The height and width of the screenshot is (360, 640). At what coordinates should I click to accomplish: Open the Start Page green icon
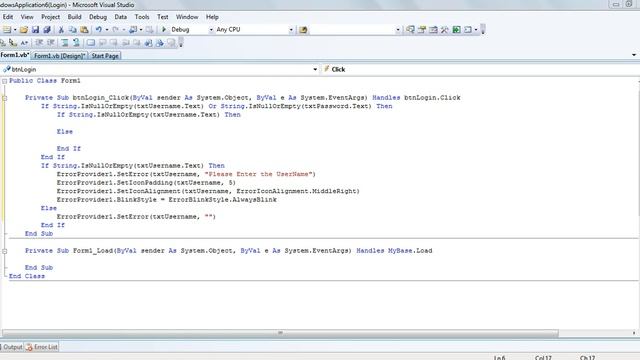click(456, 29)
